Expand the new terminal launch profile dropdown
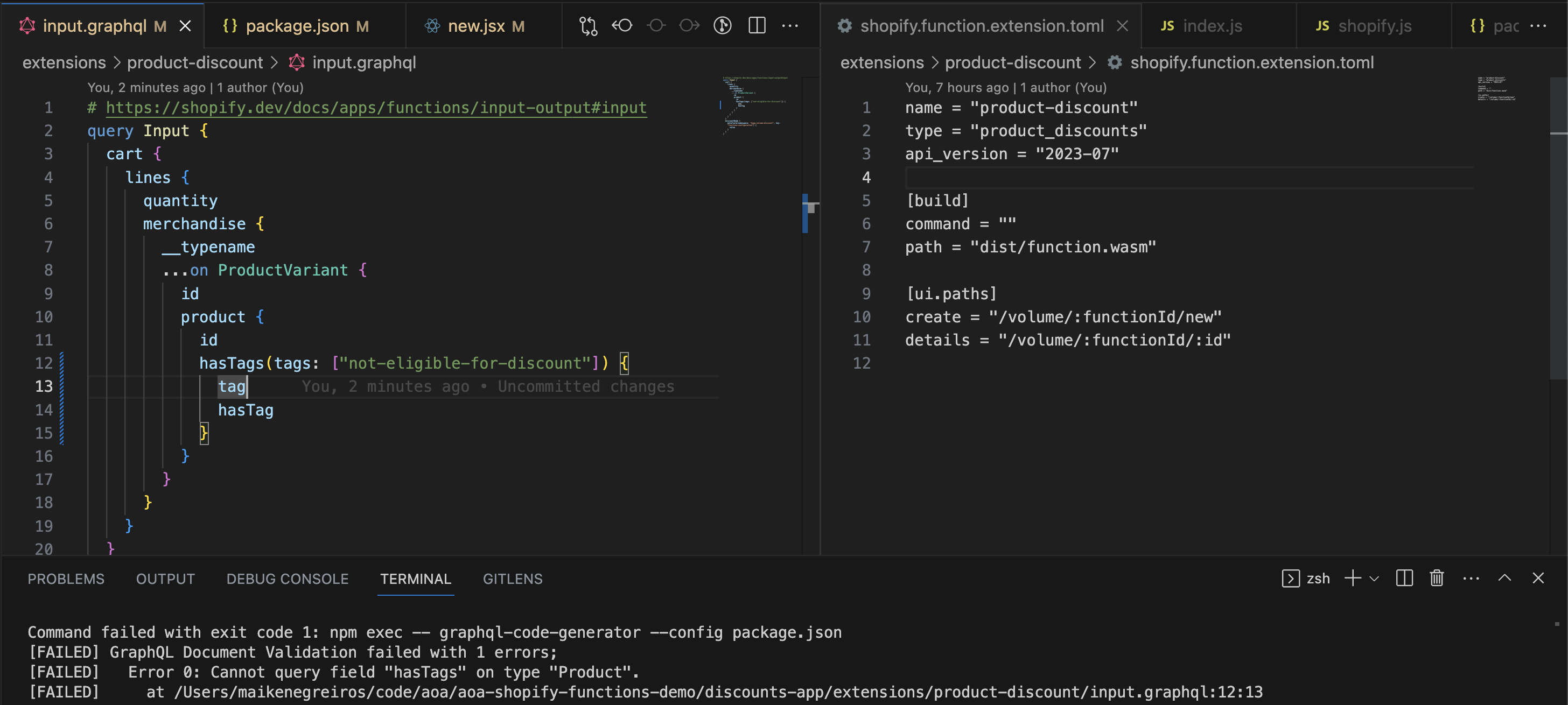Viewport: 1568px width, 705px height. point(1374,579)
